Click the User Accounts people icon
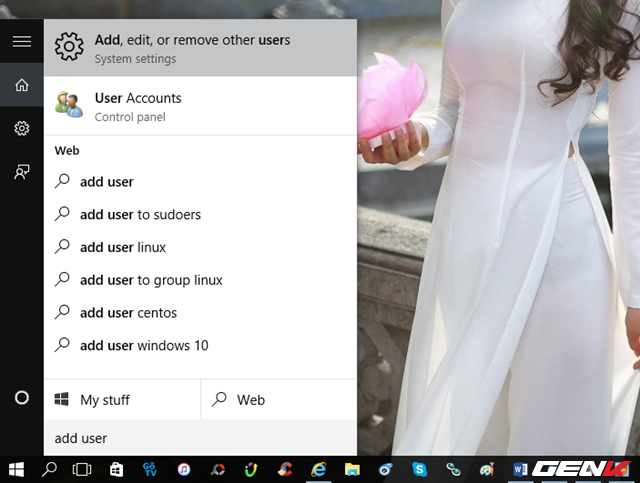640x483 pixels. pyautogui.click(x=69, y=105)
